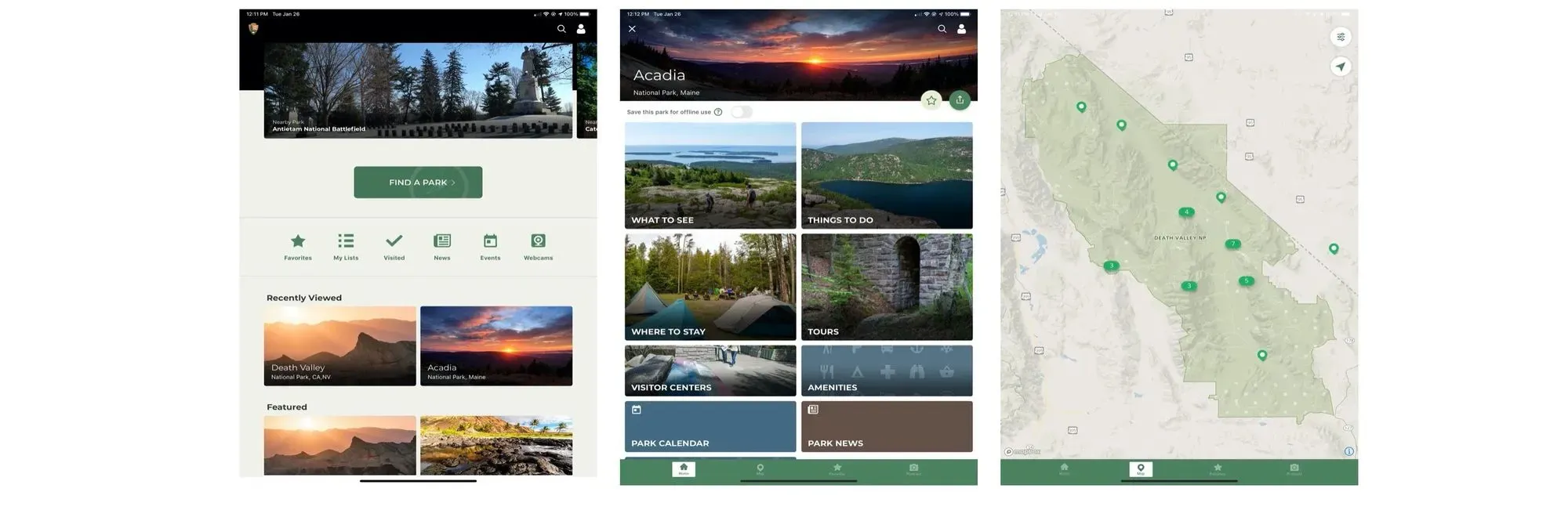The width and height of the screenshot is (1568, 510).
Task: Open Acadia card in Recently Viewed
Action: pos(496,345)
